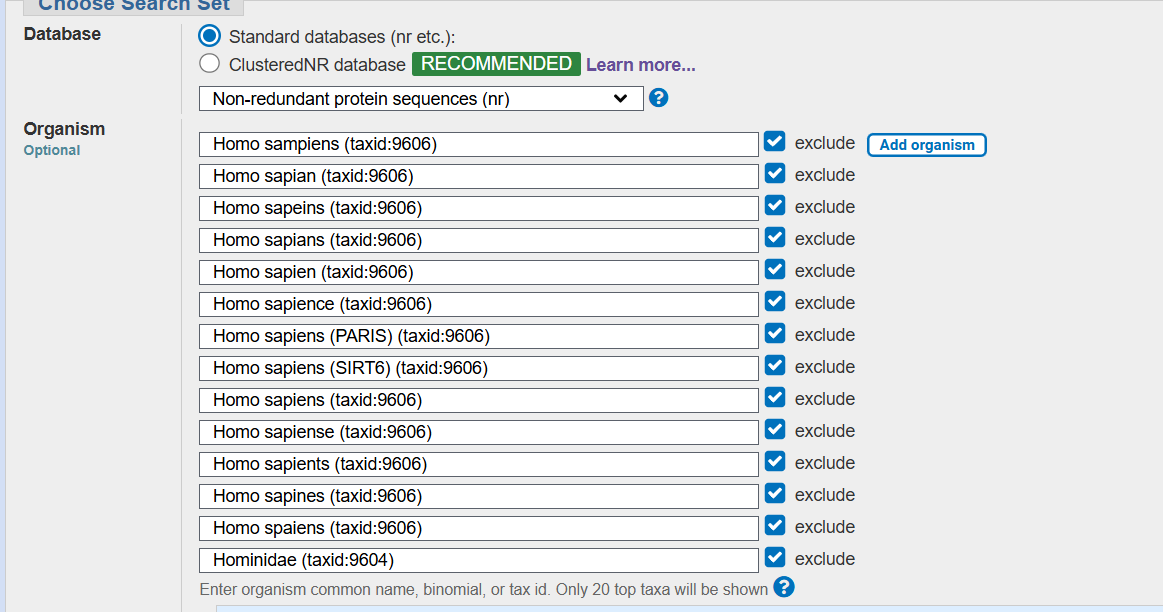Click the help icon near organism instructions
Image resolution: width=1163 pixels, height=612 pixels.
pos(784,589)
